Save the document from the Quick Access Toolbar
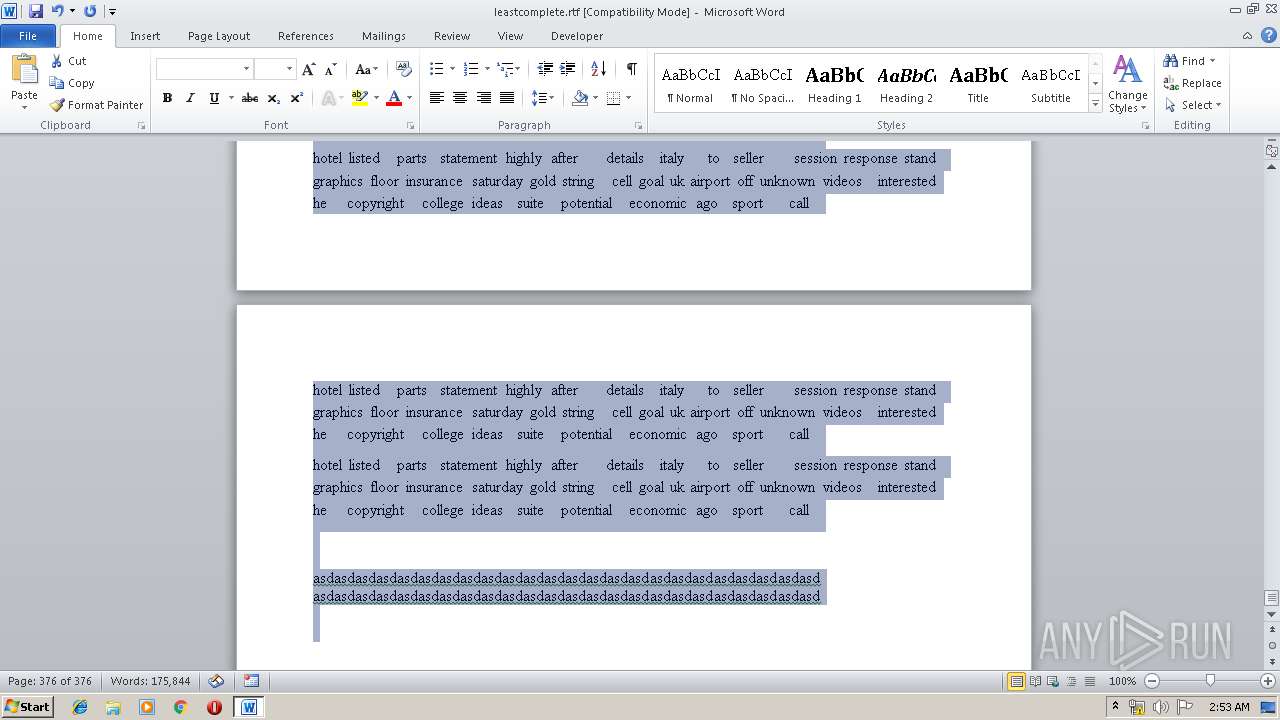 36,11
